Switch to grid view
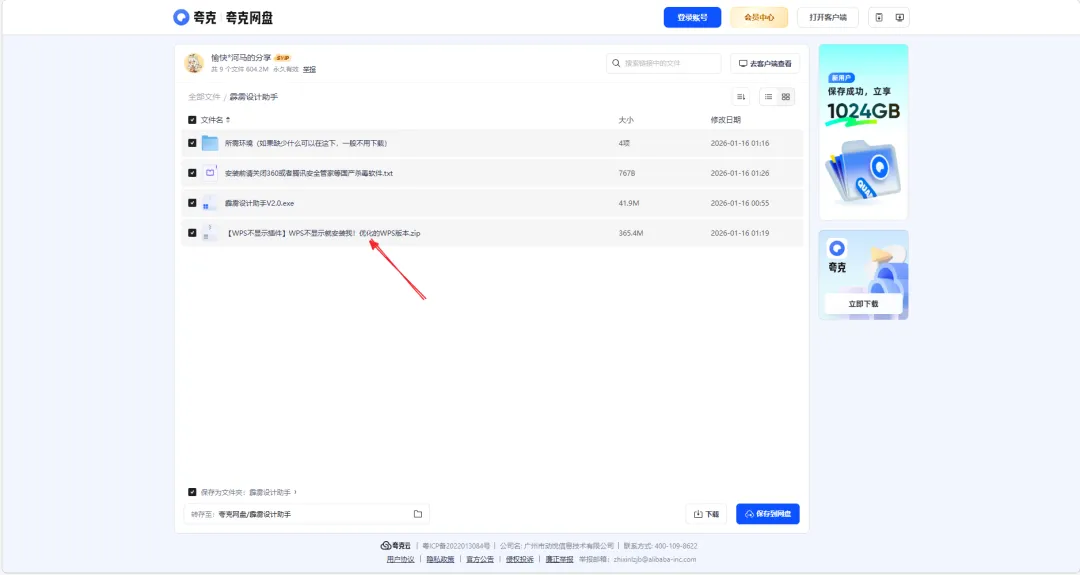The height and width of the screenshot is (575, 1080). pos(786,97)
